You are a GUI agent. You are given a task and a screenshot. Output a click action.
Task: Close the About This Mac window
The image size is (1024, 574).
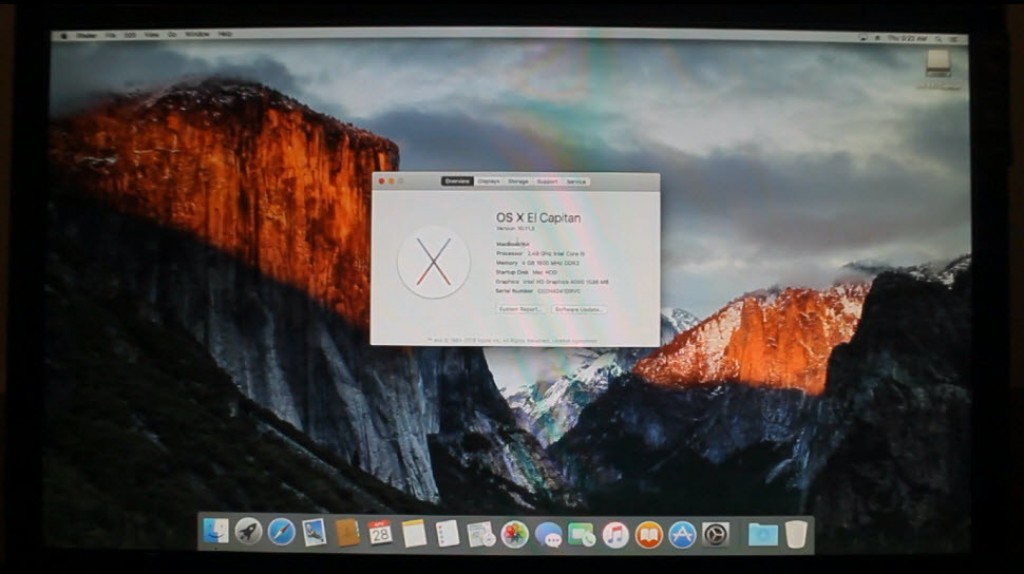381,181
